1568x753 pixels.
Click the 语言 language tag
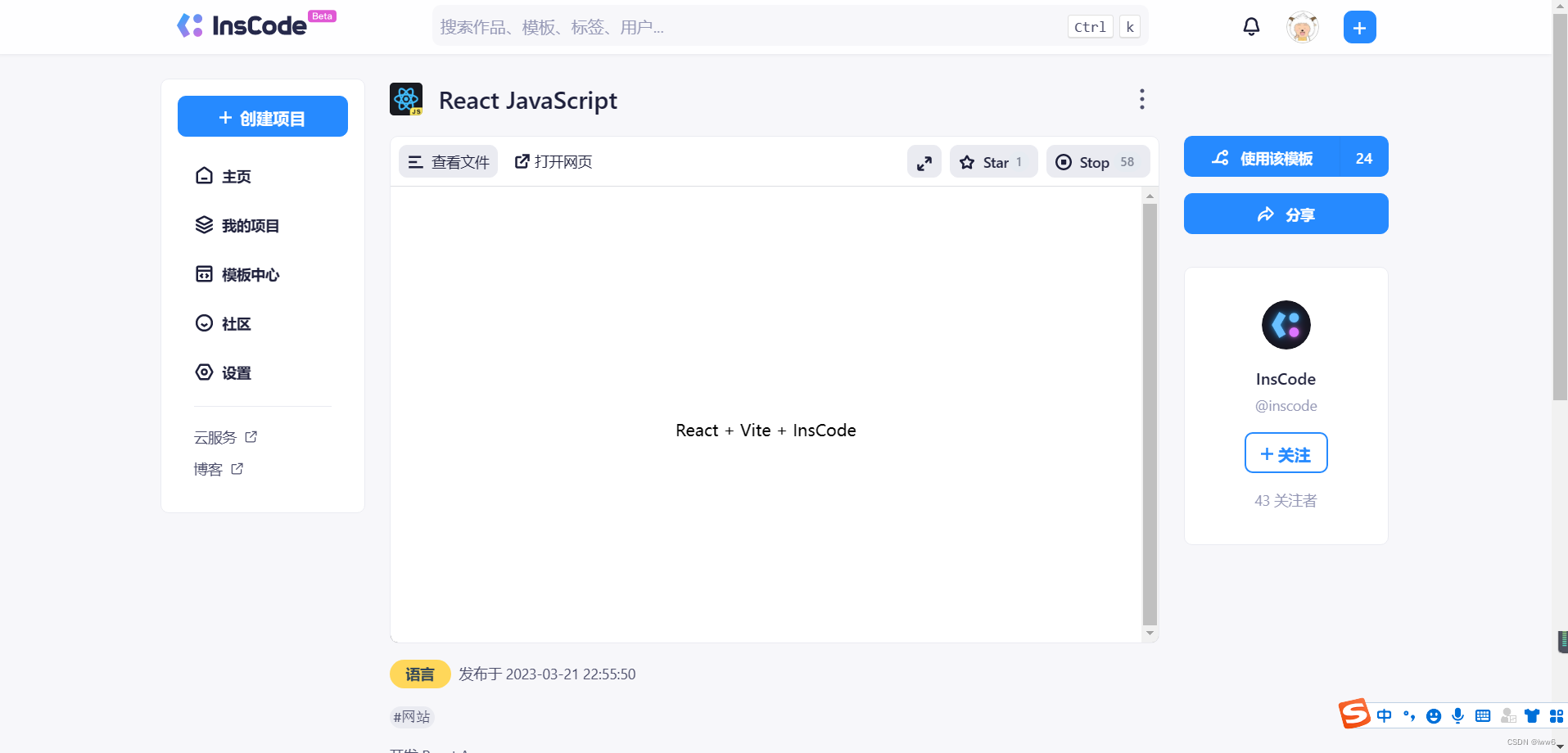[x=420, y=674]
